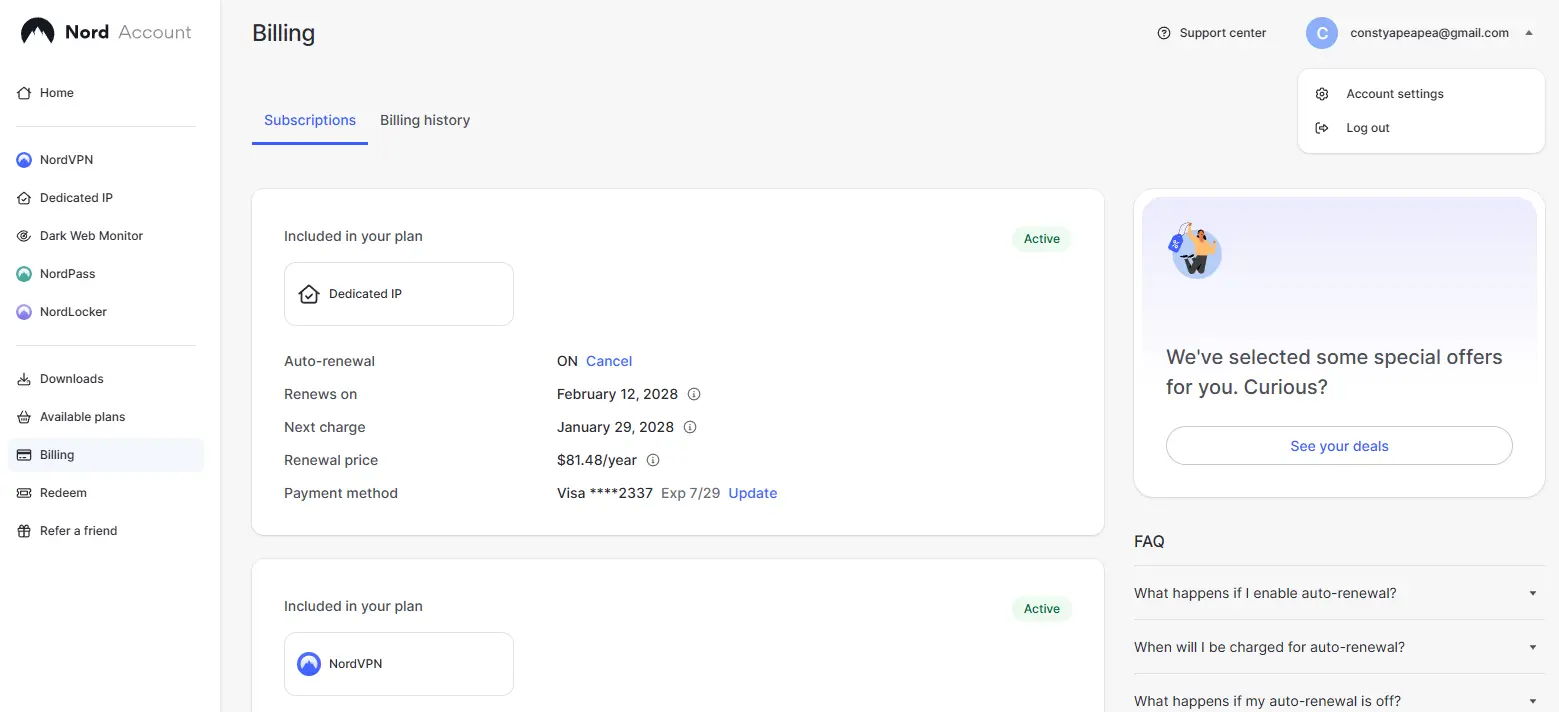Go to Home in the sidebar

pos(106,93)
